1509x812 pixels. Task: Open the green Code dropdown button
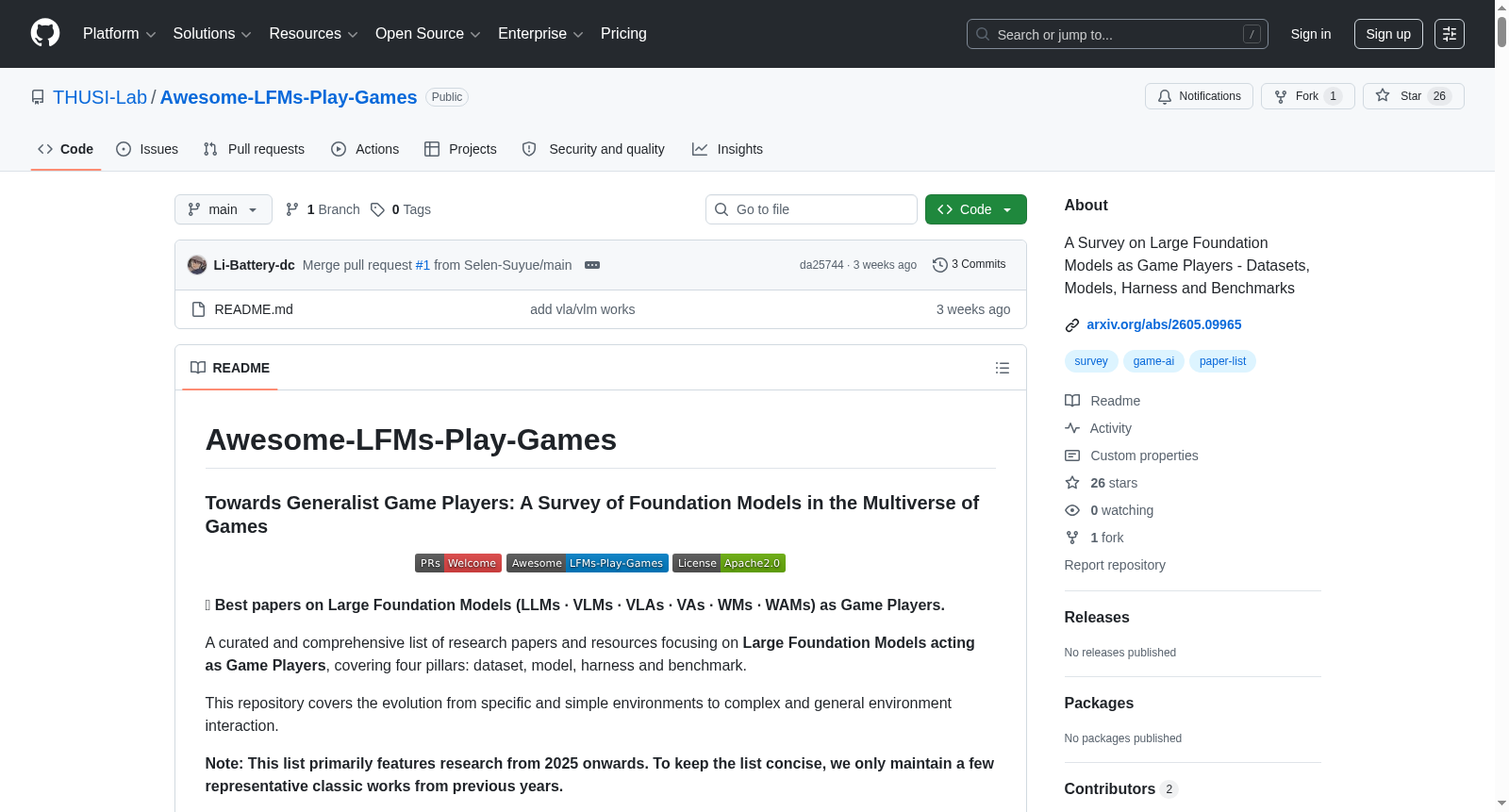click(x=976, y=209)
